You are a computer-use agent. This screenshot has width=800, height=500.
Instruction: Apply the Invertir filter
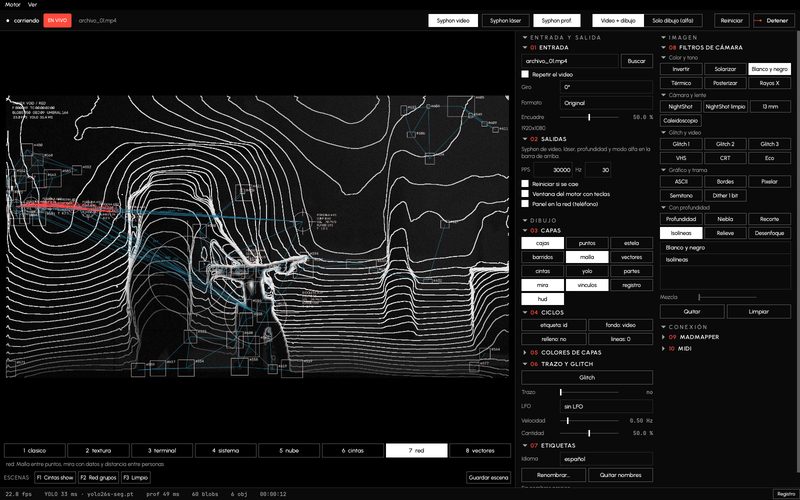[x=681, y=69]
